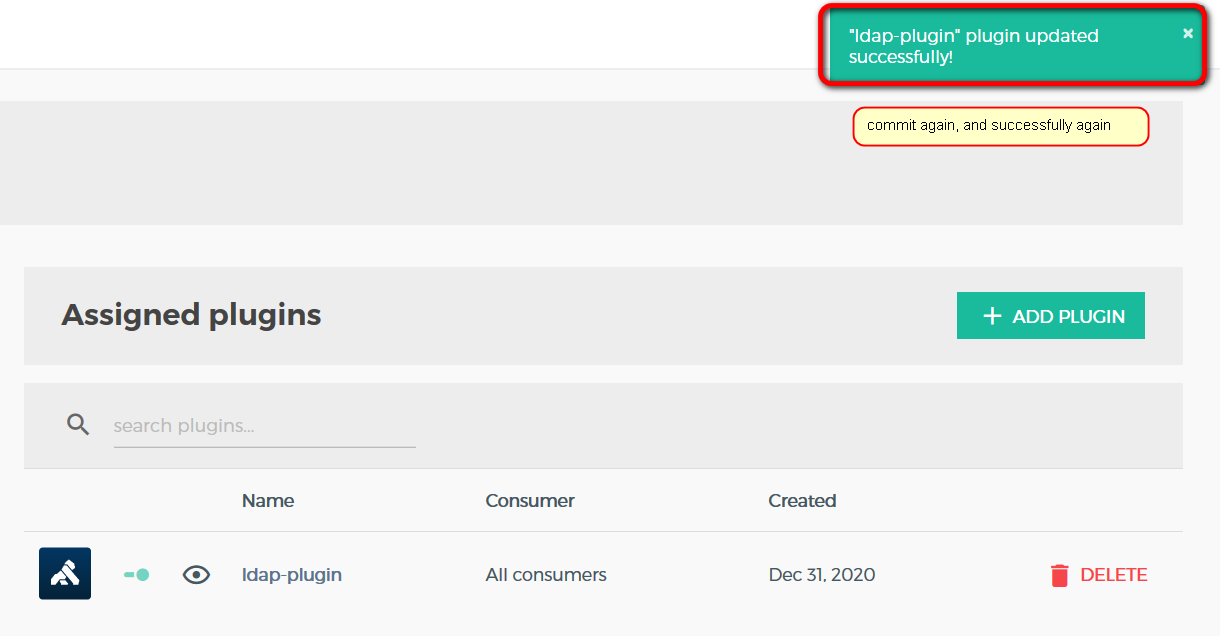Sort plugins by Created column

(x=802, y=501)
